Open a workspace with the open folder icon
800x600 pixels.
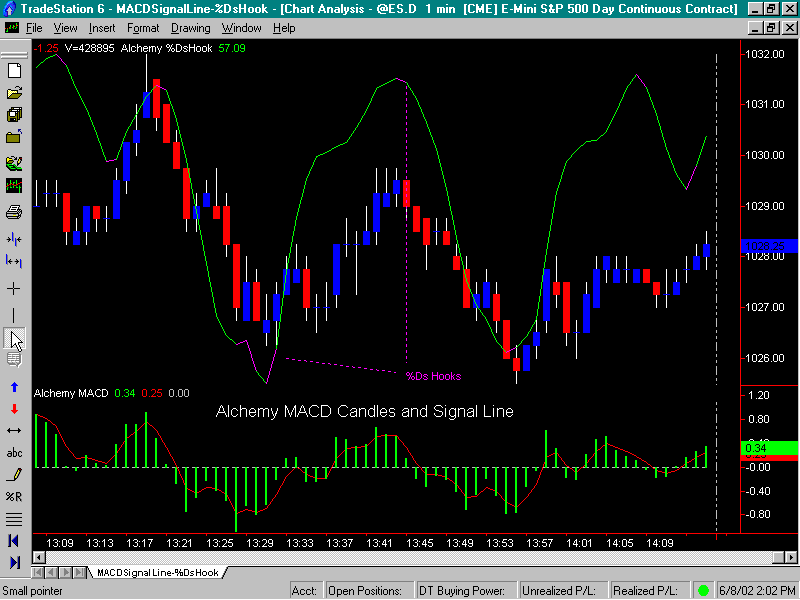point(14,93)
